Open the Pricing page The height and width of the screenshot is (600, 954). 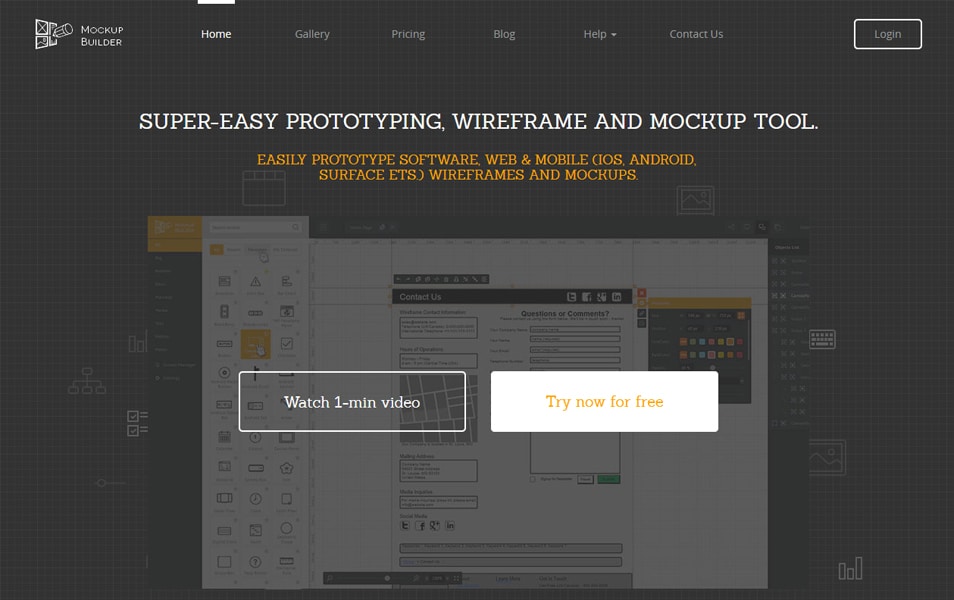click(408, 34)
